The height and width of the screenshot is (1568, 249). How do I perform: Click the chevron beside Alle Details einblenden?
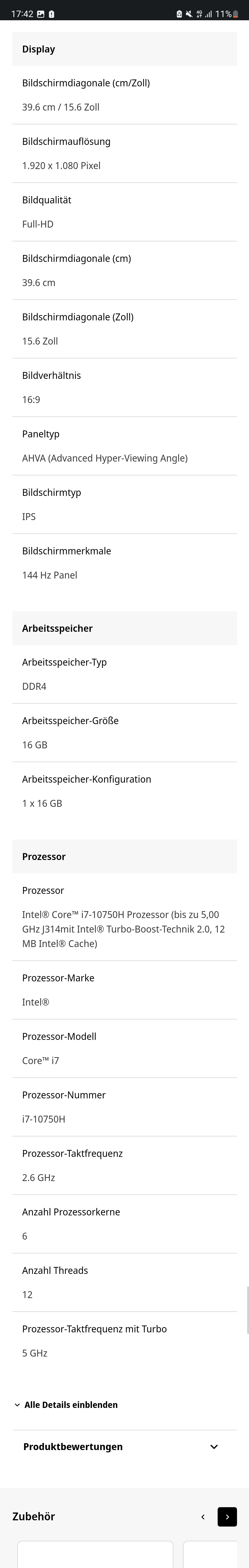(x=17, y=1404)
